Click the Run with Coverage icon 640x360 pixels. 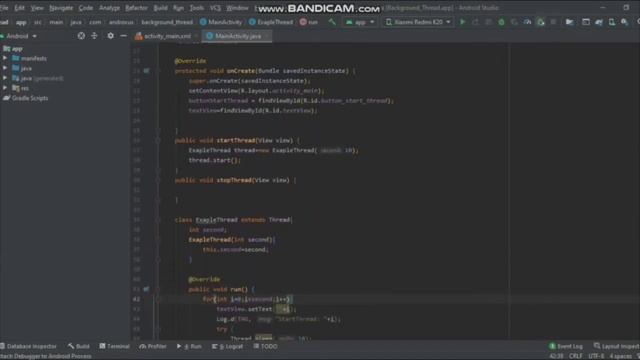coord(514,22)
